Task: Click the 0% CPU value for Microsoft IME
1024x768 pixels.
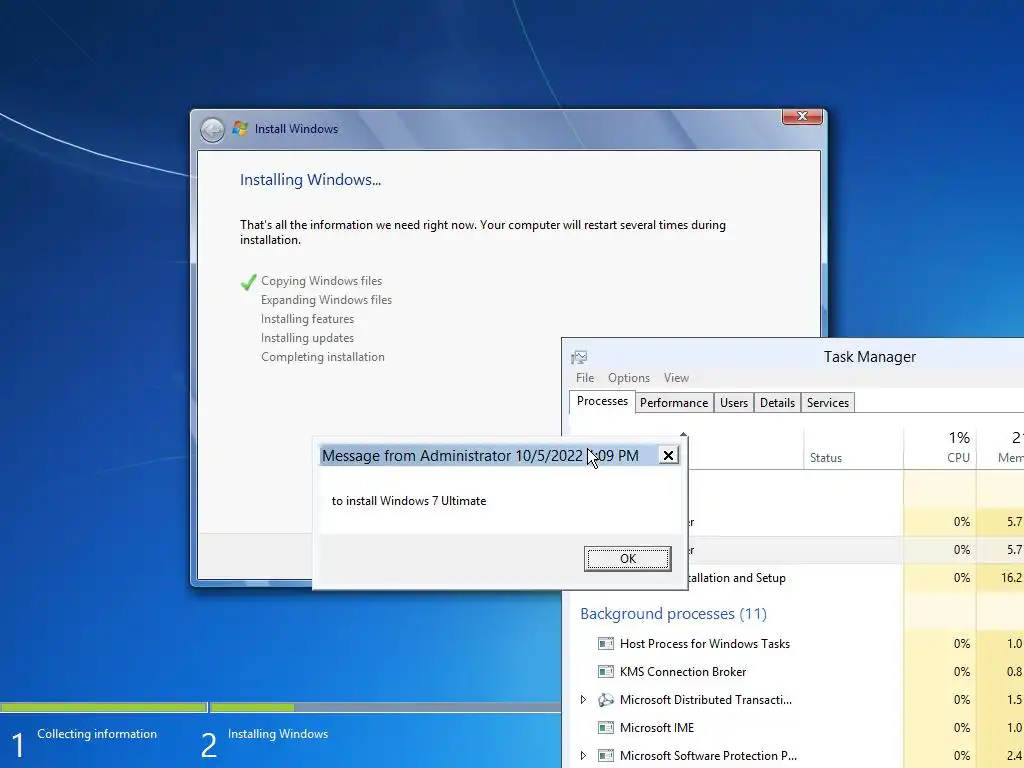Action: coord(961,728)
